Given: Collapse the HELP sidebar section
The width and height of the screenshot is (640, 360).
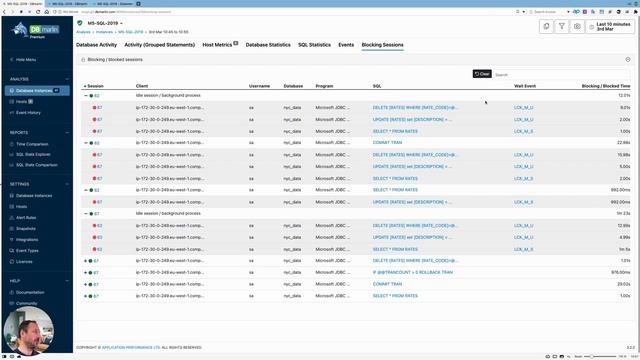Looking at the screenshot, I should [x=67, y=281].
